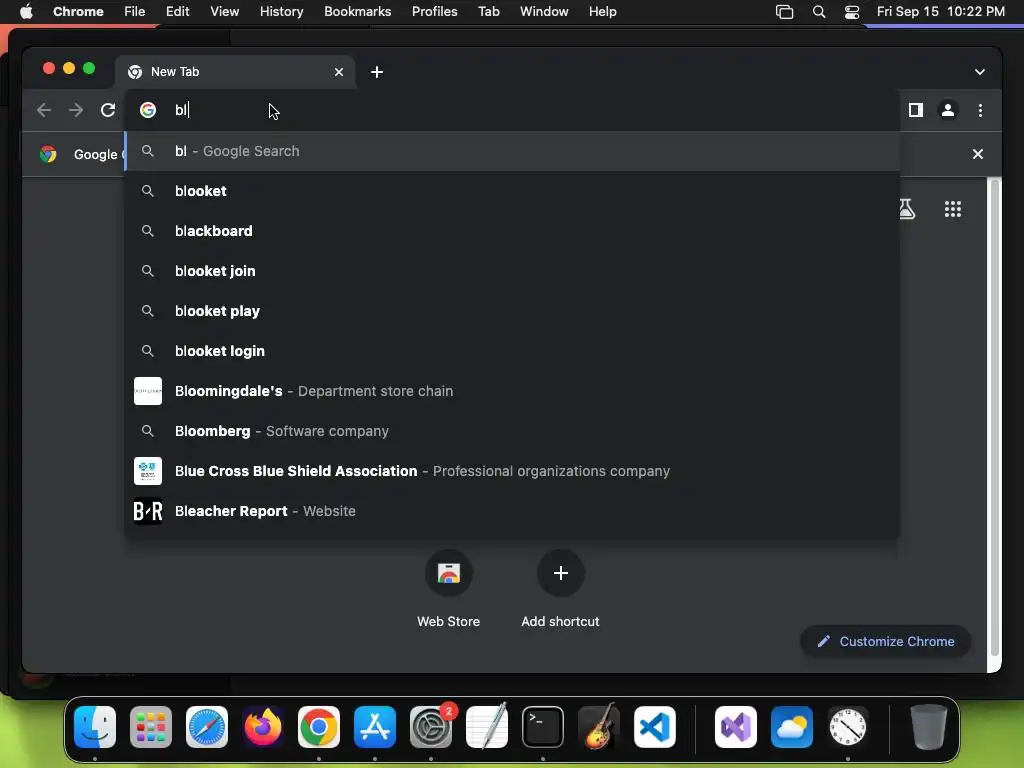Viewport: 1024px width, 768px height.
Task: Open the Tab menu
Action: click(x=488, y=12)
